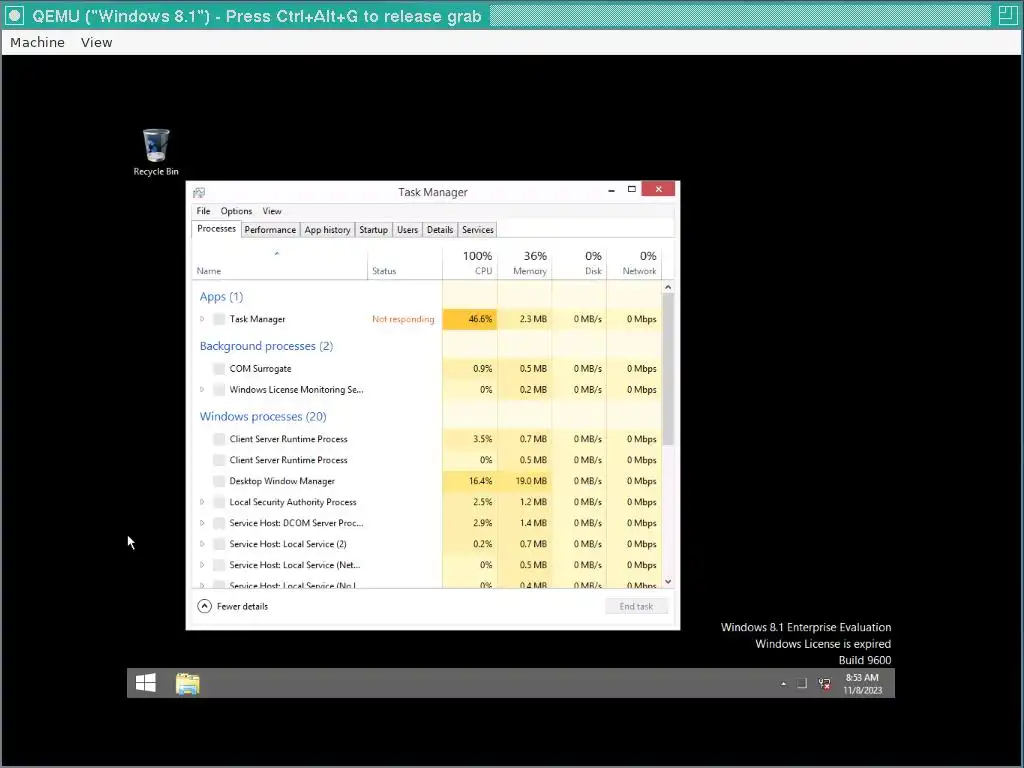
Task: Sort by the CPU column header
Action: [470, 263]
